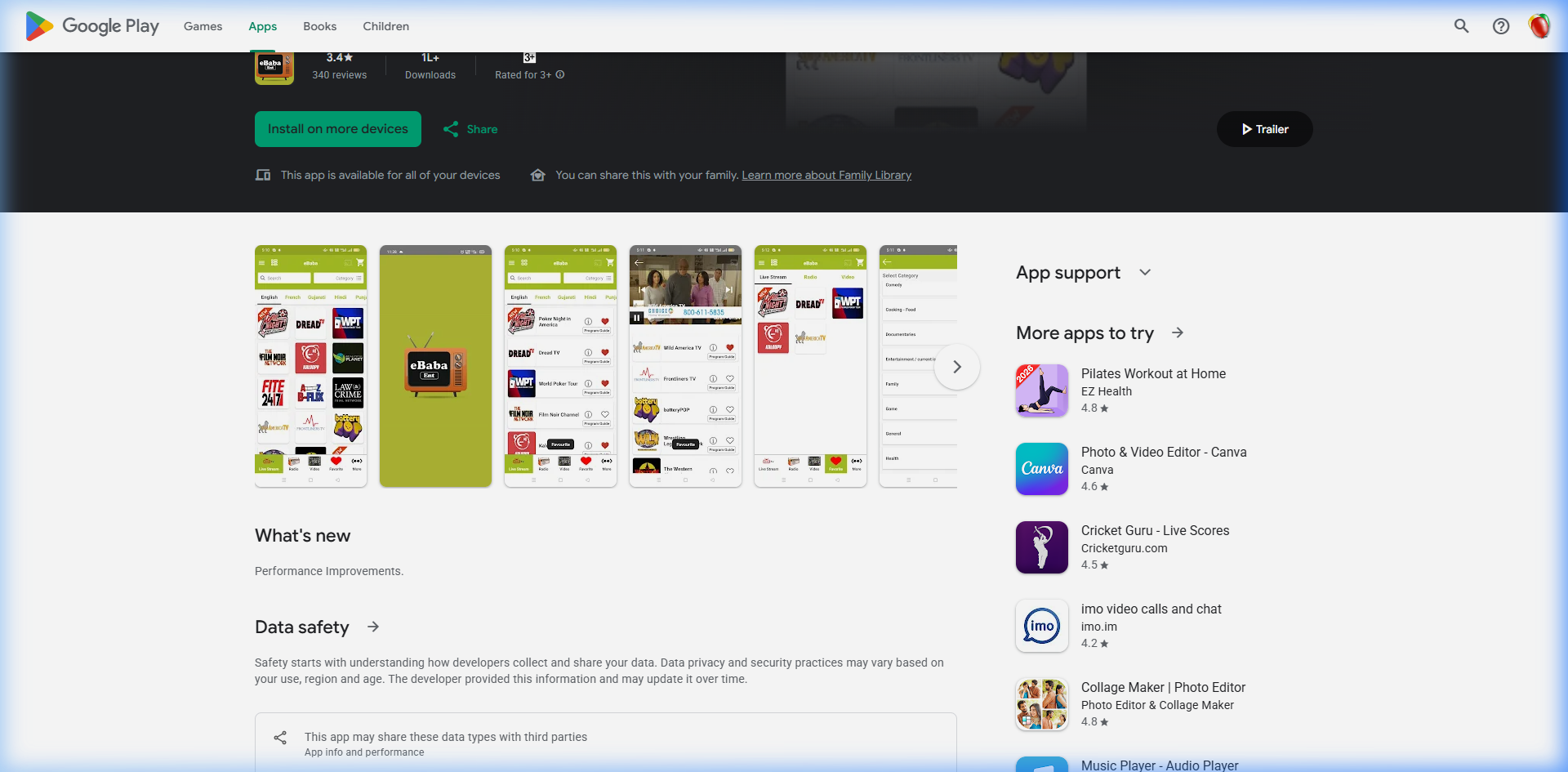
Task: Click the Google Play logo
Action: (x=92, y=26)
